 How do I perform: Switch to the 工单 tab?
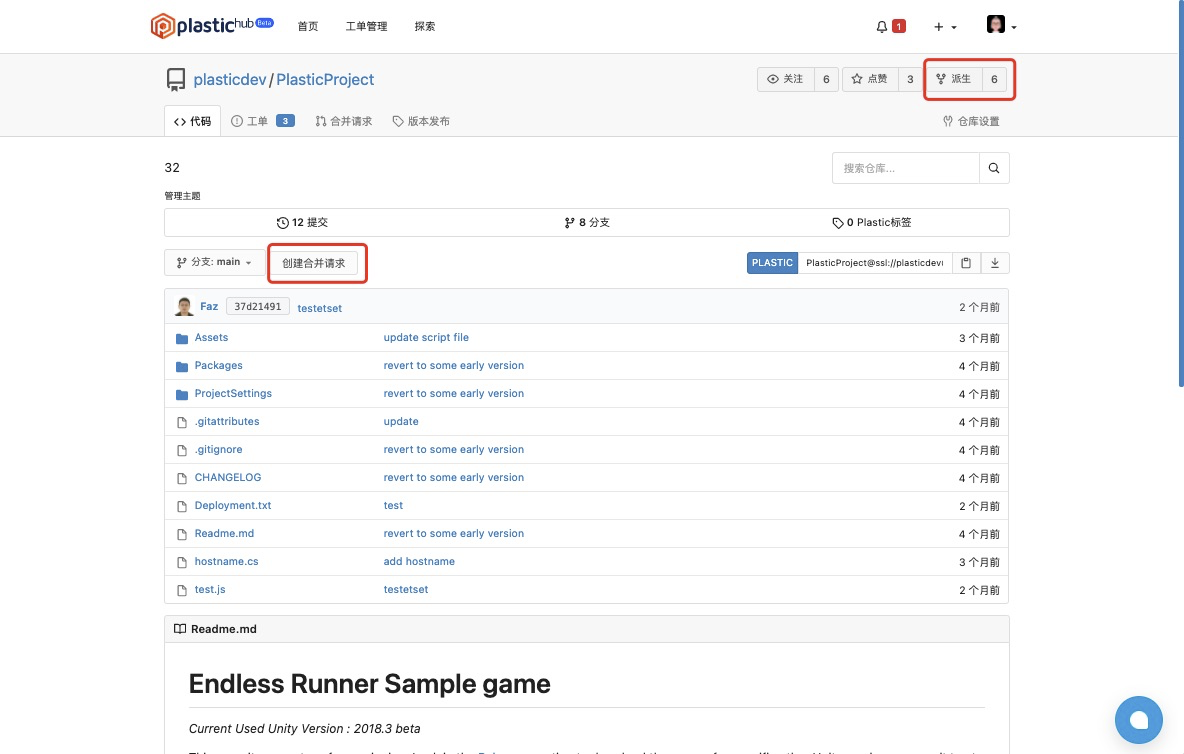262,121
